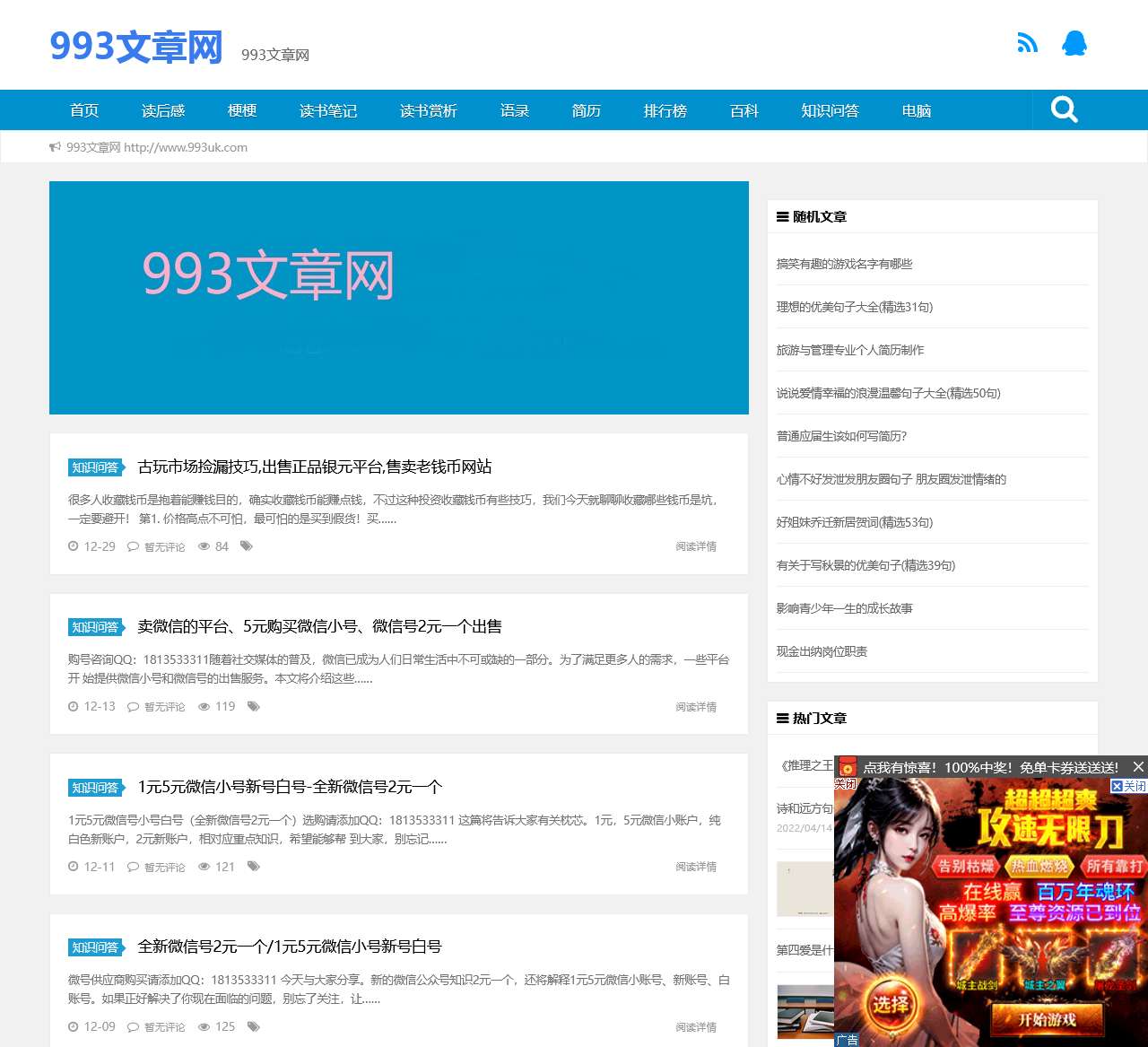Click the megaphone icon before 993文章网 notice
The height and width of the screenshot is (1047, 1148).
click(56, 147)
